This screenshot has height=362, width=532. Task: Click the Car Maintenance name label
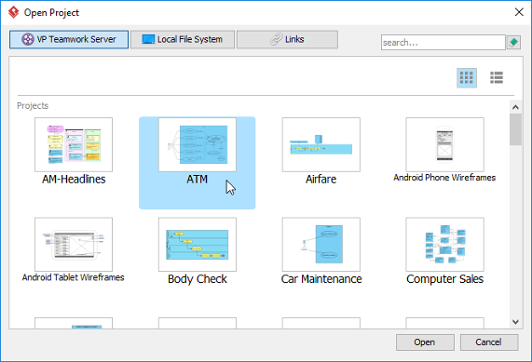coord(321,279)
